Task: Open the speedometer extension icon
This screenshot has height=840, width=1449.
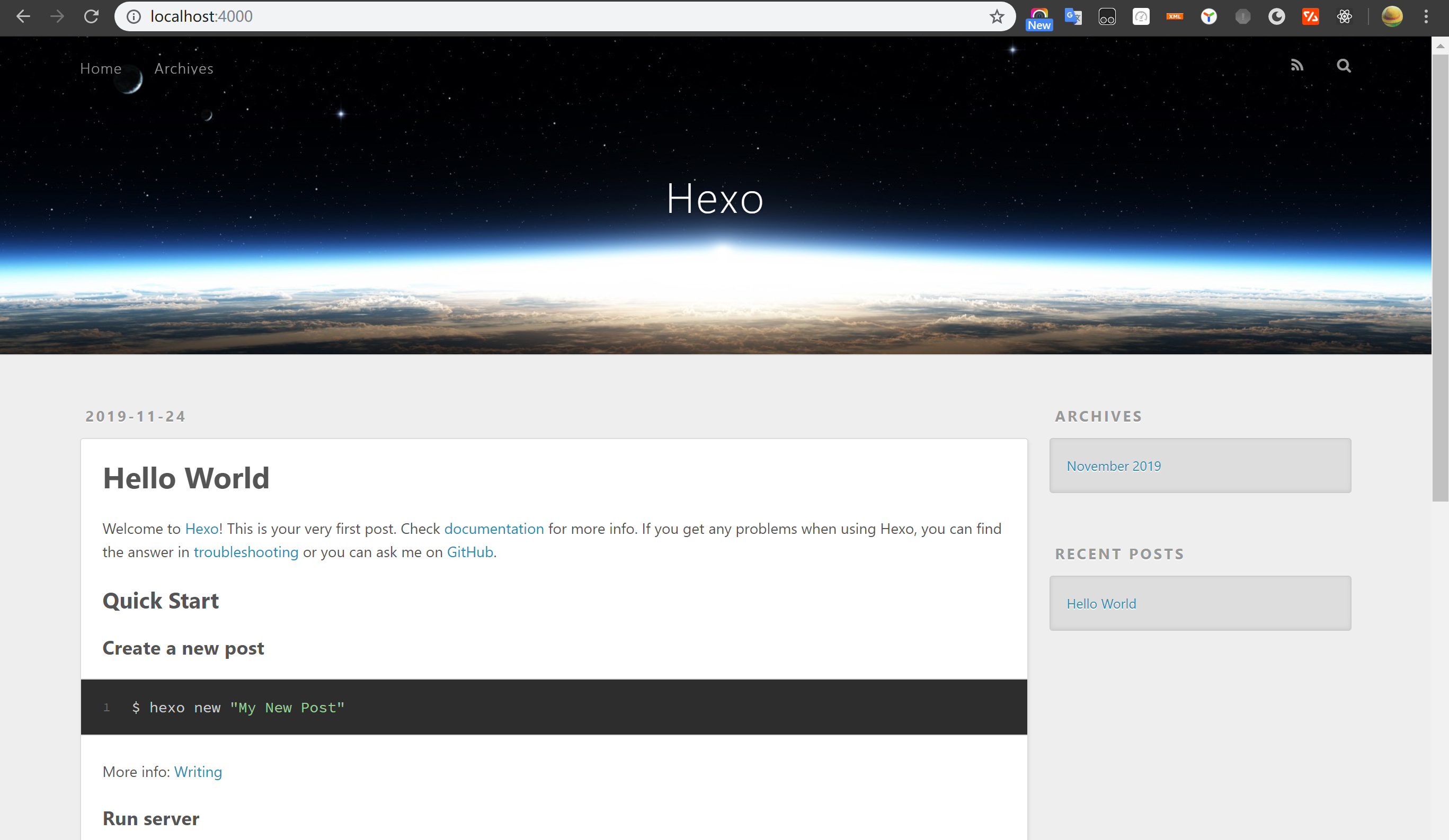Action: pos(1141,16)
